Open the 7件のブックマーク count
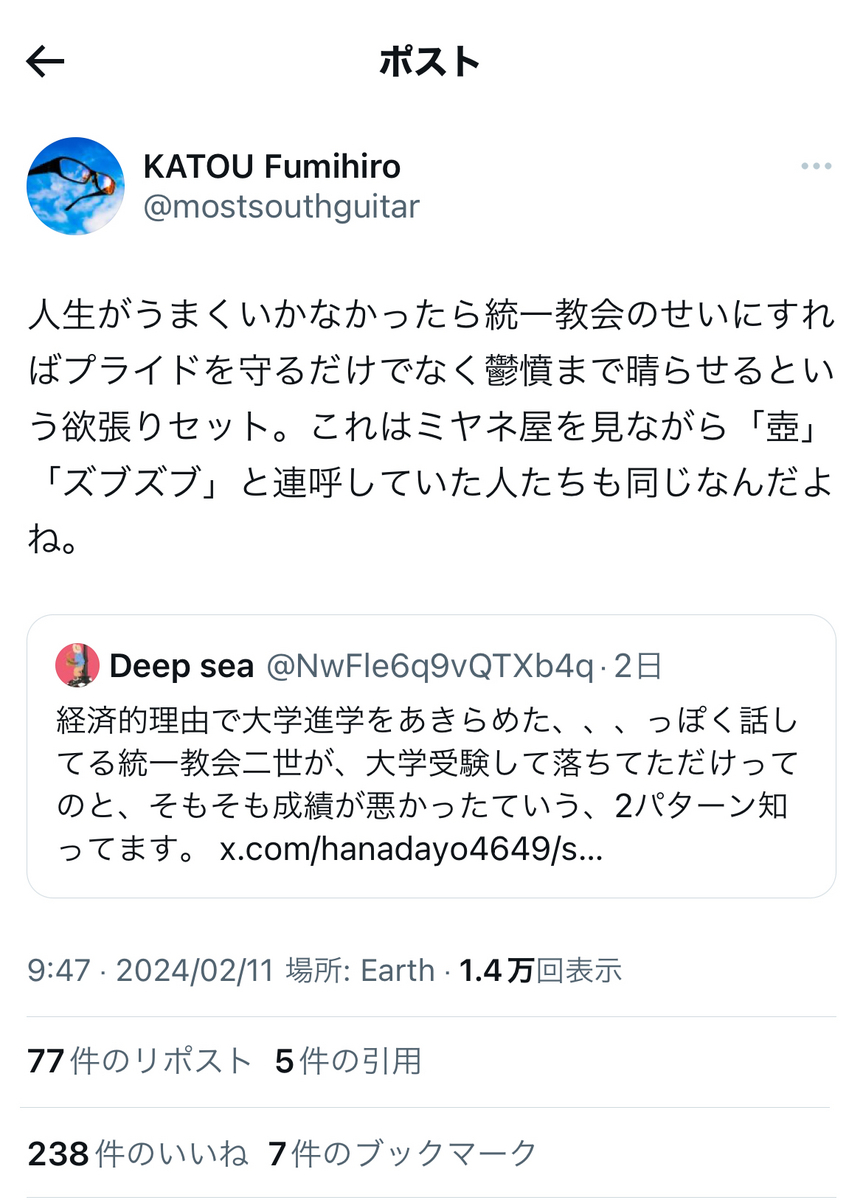 point(403,1154)
